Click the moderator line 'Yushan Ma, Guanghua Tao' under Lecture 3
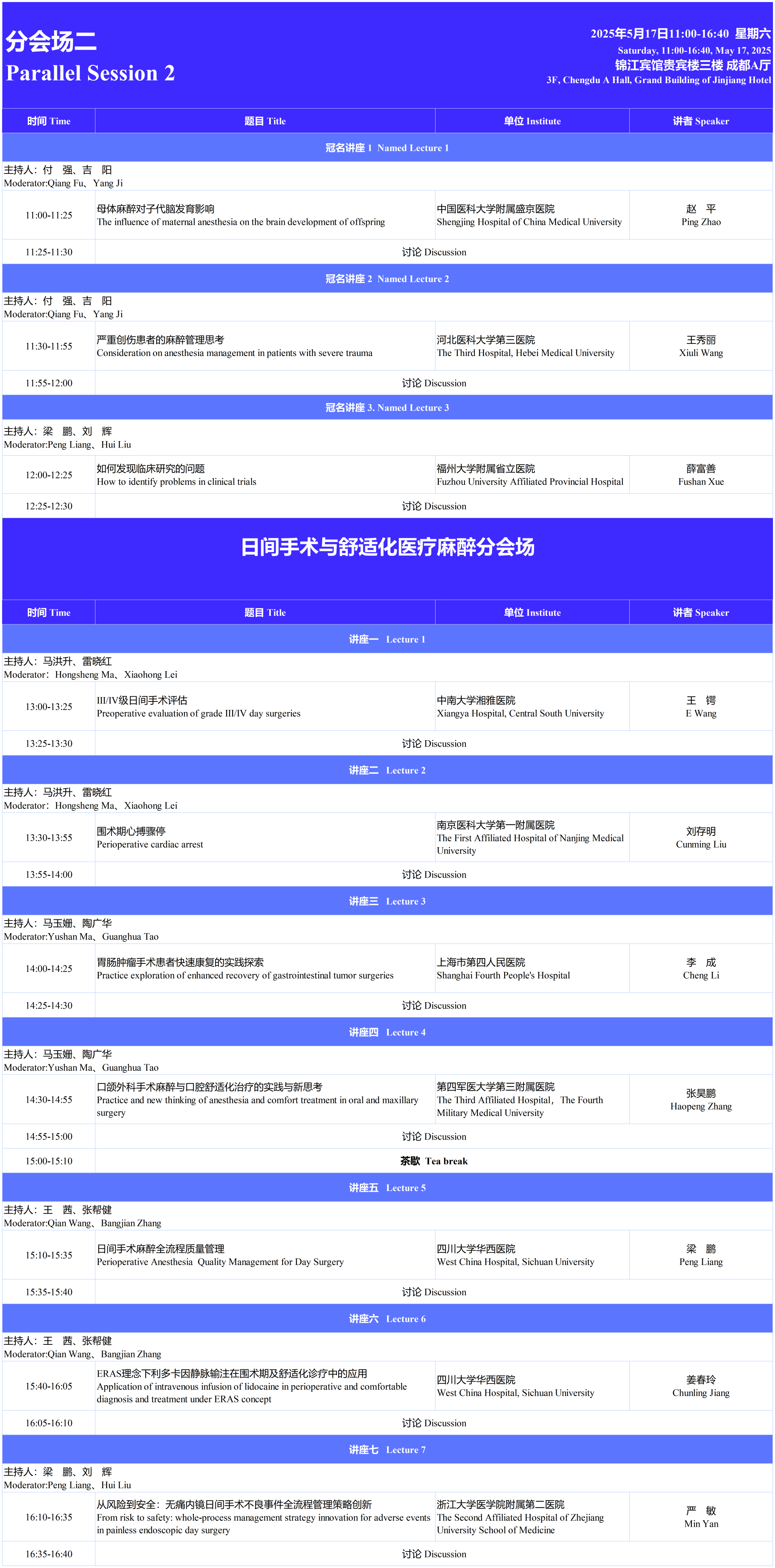The width and height of the screenshot is (775, 1568). coord(81,937)
